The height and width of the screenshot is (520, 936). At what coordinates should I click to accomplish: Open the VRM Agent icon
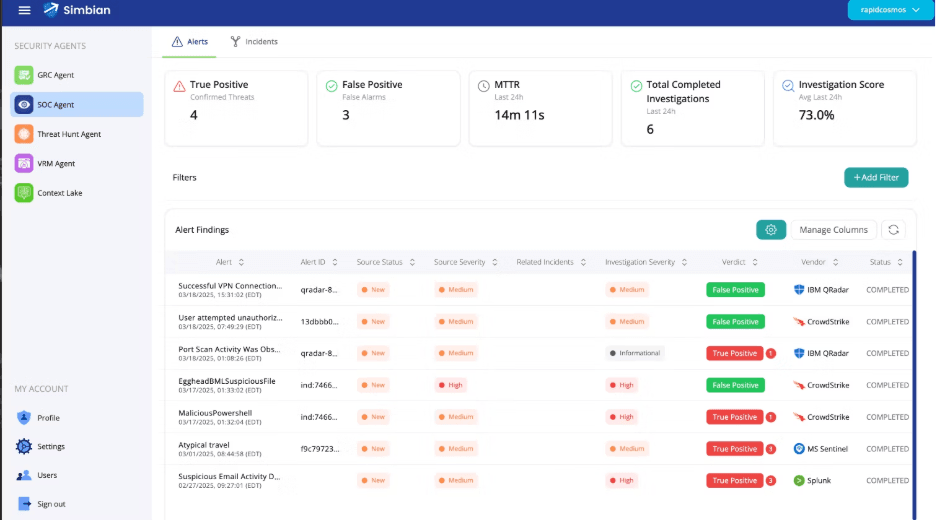click(x=24, y=163)
